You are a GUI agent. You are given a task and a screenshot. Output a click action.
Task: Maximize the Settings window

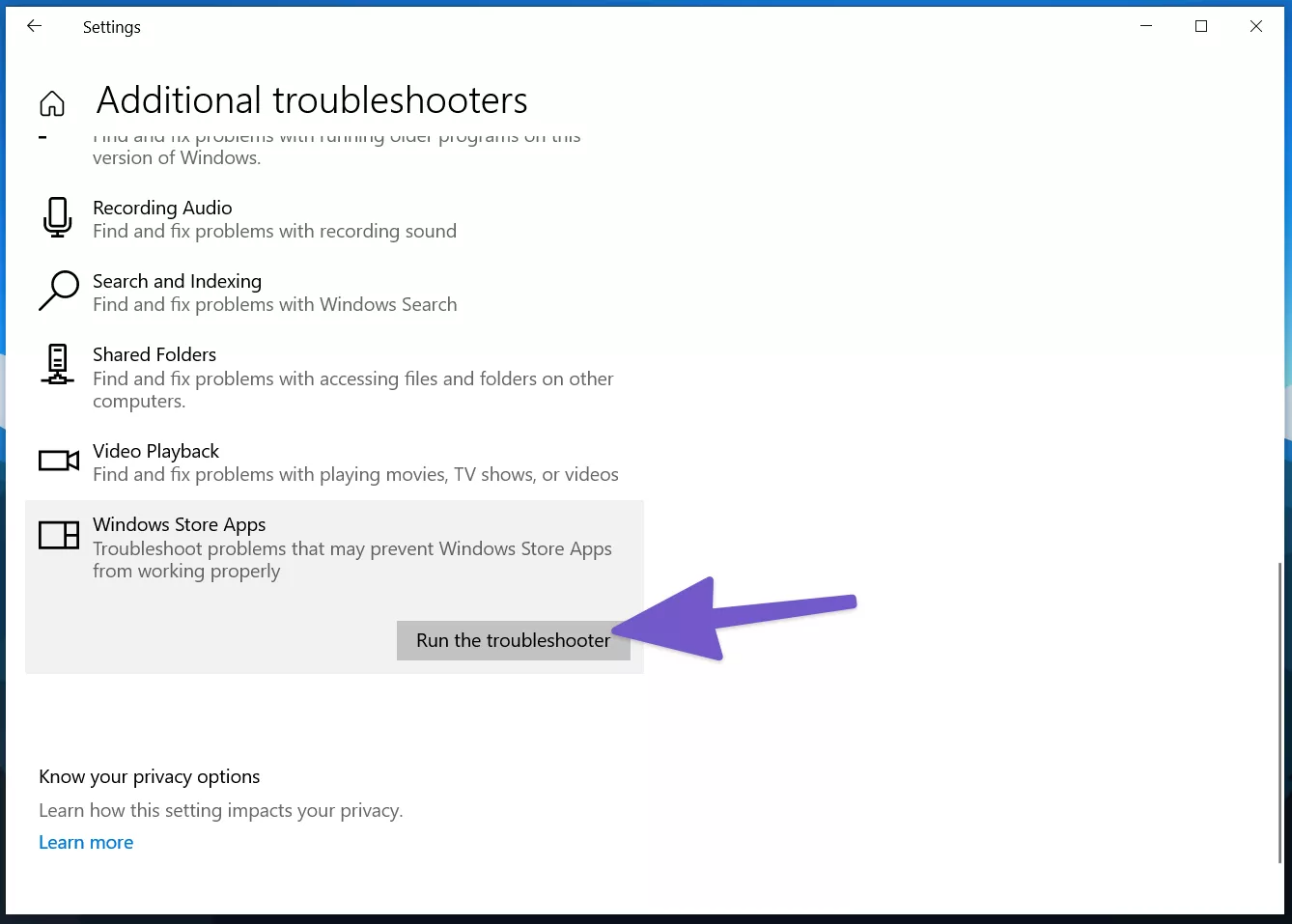pyautogui.click(x=1201, y=26)
